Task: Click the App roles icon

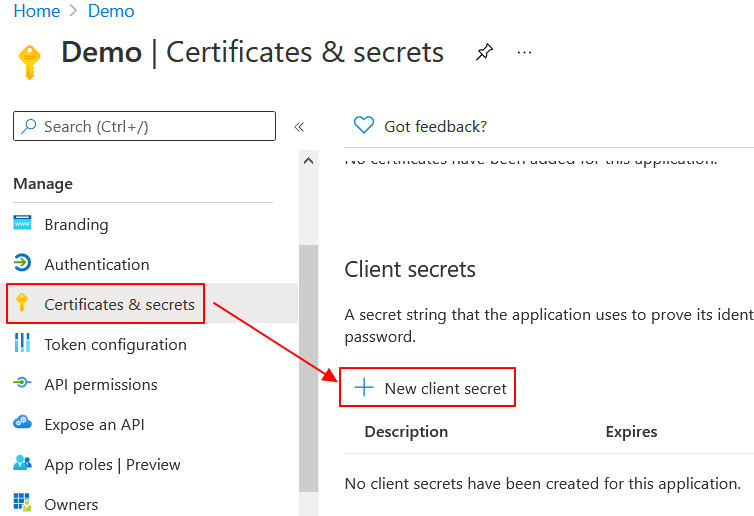Action: tap(23, 464)
